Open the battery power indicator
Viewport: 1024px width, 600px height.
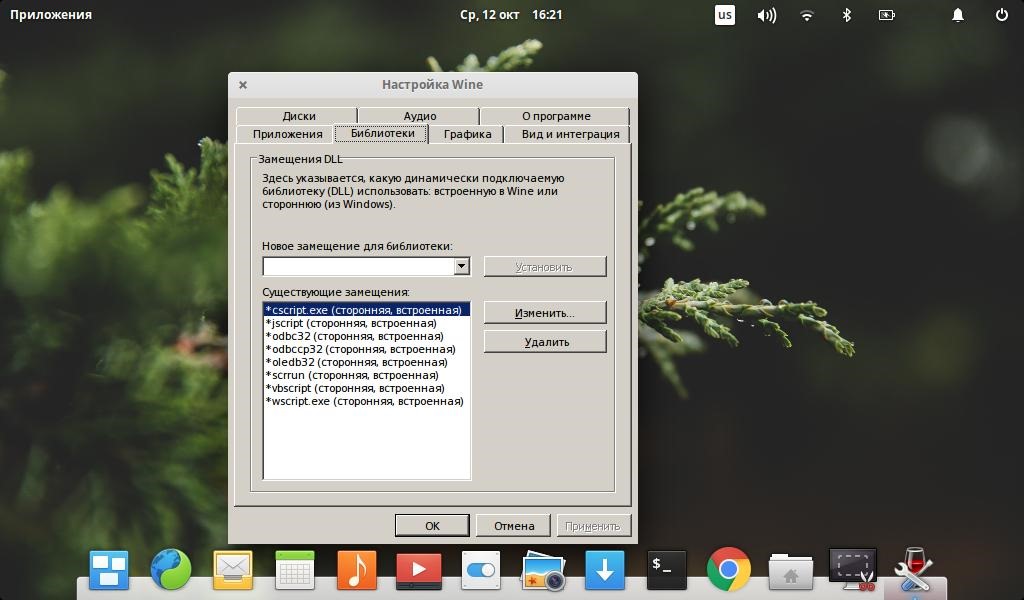coord(887,15)
